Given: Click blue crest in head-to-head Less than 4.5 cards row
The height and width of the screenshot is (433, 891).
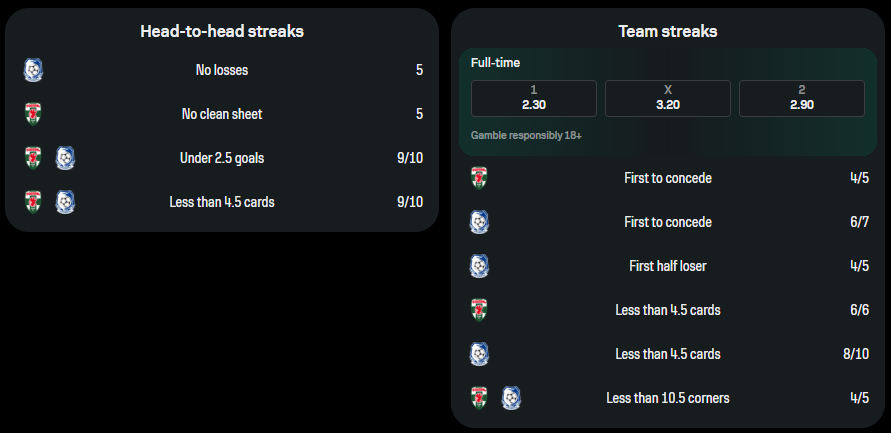Looking at the screenshot, I should [x=65, y=202].
